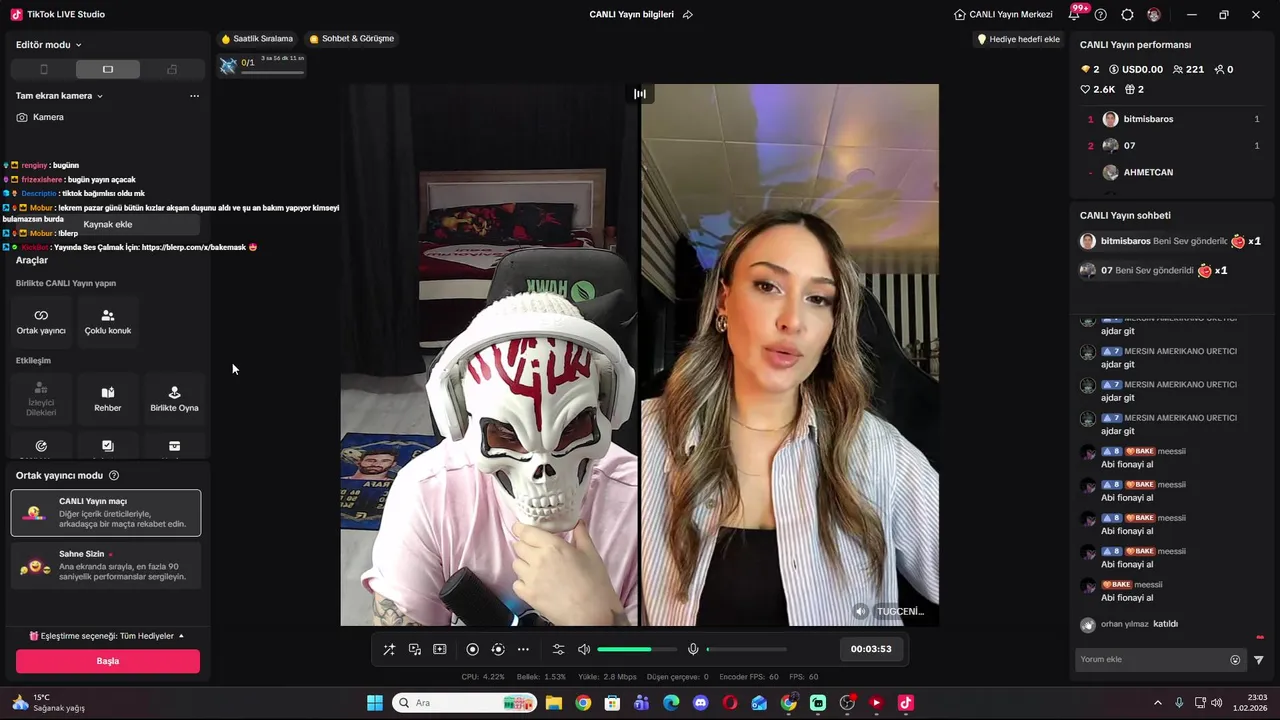Viewport: 1280px width, 720px height.
Task: Open the chat filter icon
Action: (1259, 660)
